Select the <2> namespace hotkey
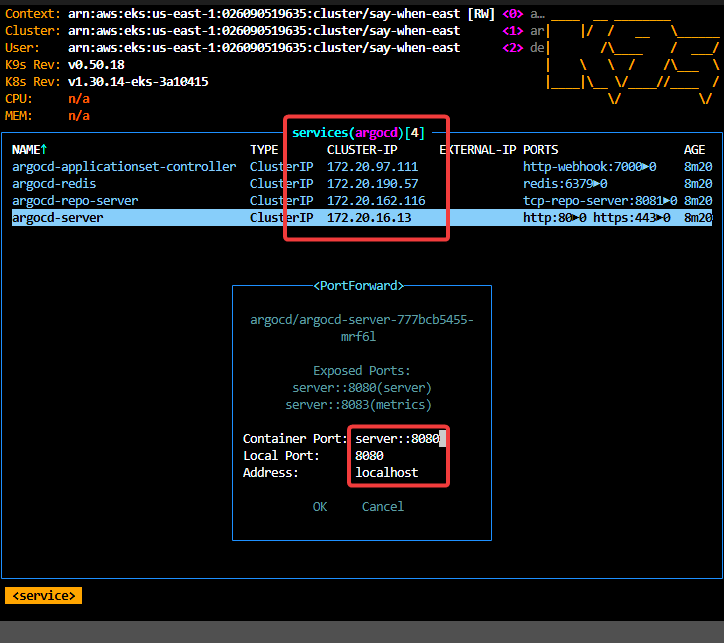The image size is (724, 643). pyautogui.click(x=512, y=48)
